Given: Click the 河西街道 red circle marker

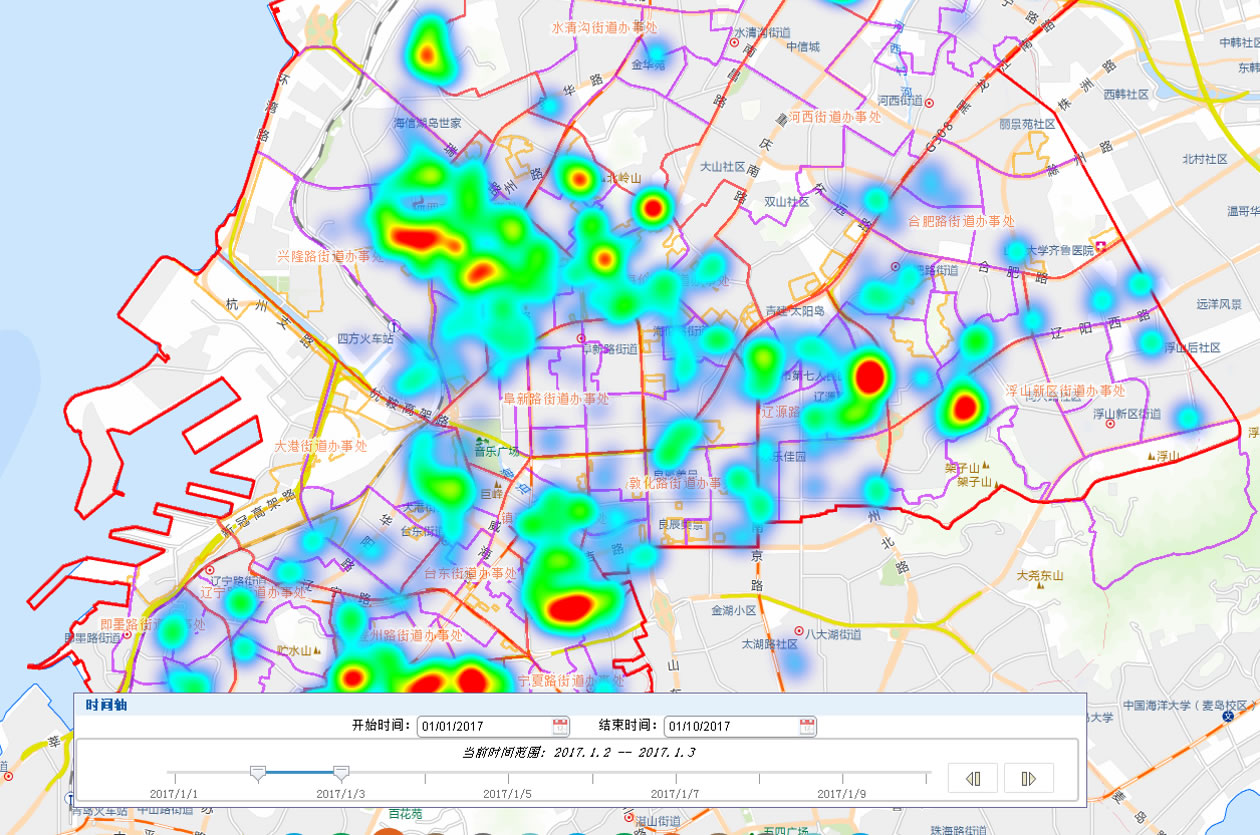Looking at the screenshot, I should (929, 102).
